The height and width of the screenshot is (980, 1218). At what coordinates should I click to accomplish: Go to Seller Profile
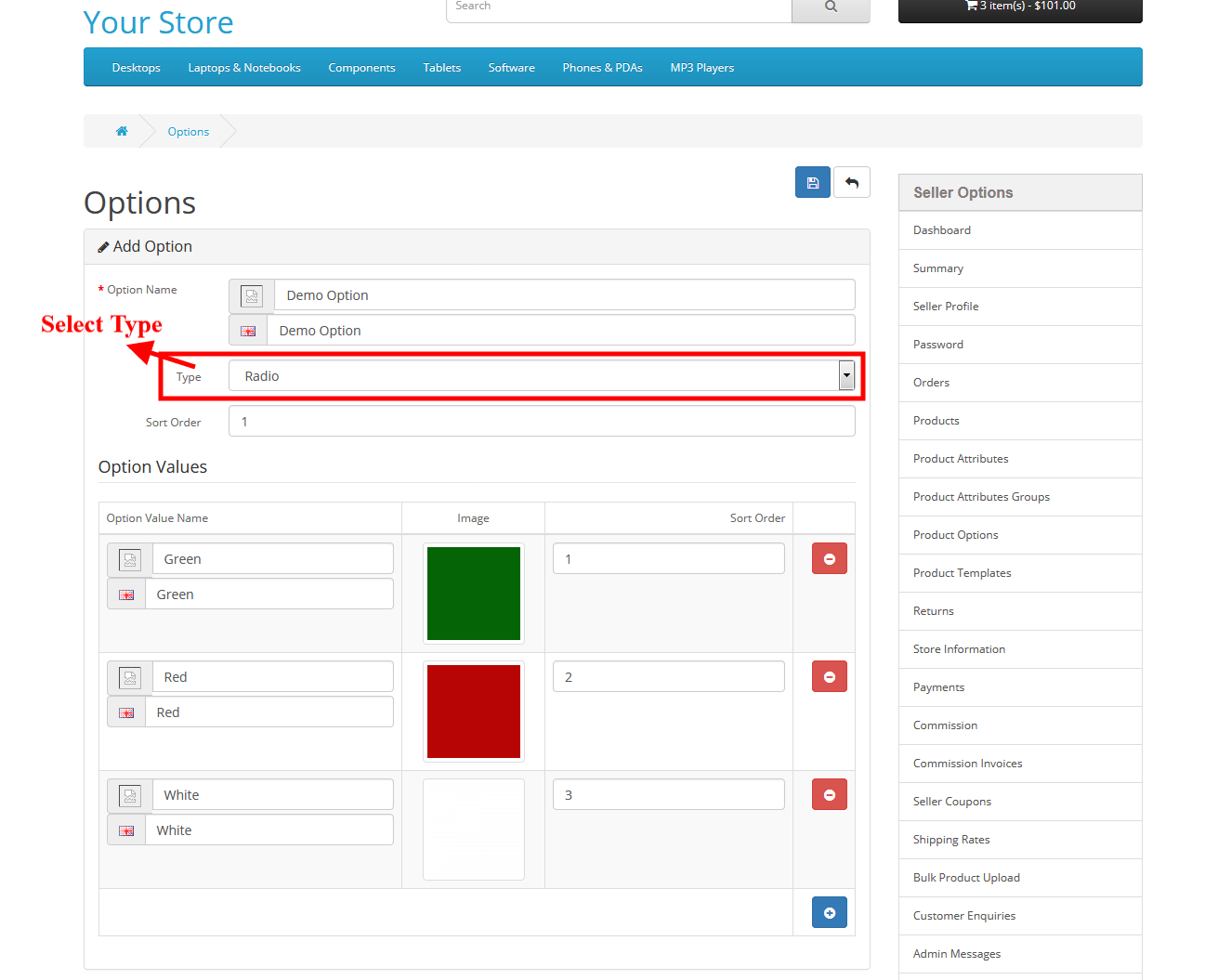[x=1020, y=307]
